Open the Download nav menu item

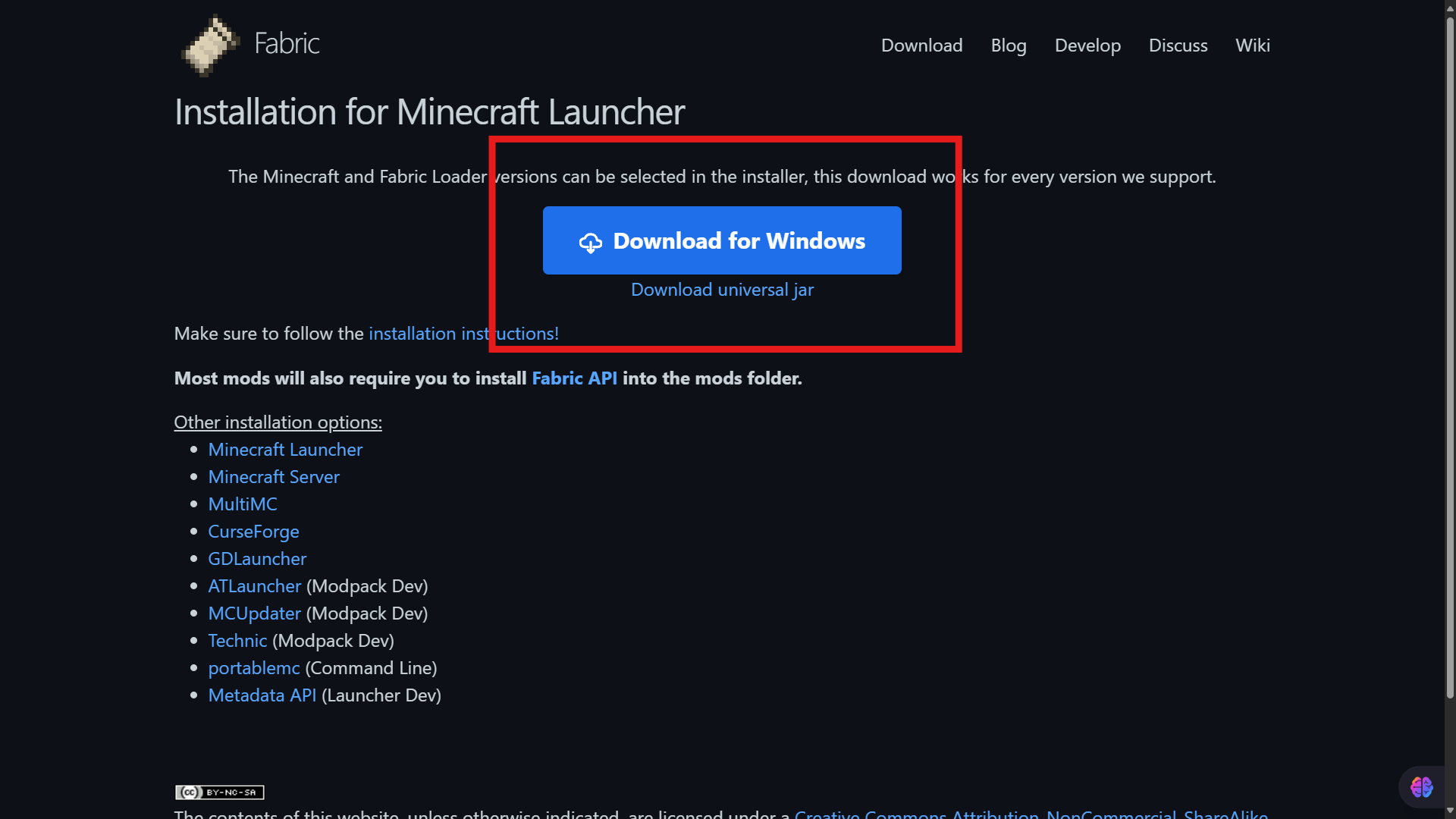921,45
